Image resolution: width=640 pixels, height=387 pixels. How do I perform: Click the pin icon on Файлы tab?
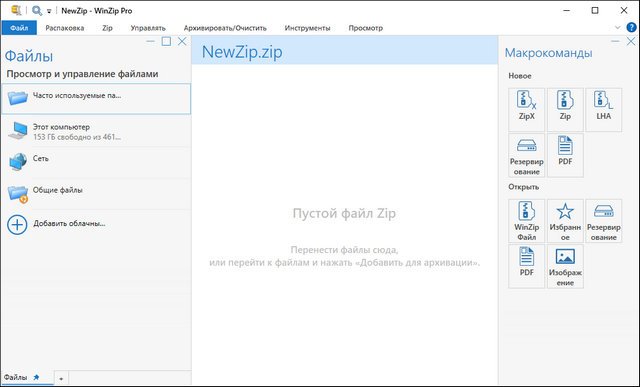(x=36, y=378)
